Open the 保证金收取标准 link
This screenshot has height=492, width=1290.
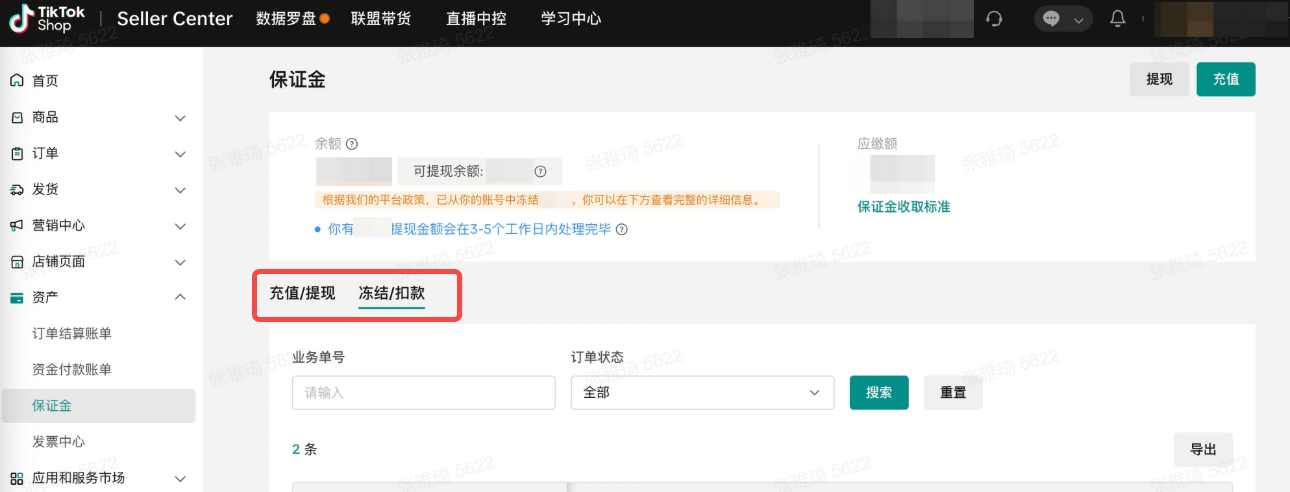pyautogui.click(x=904, y=207)
